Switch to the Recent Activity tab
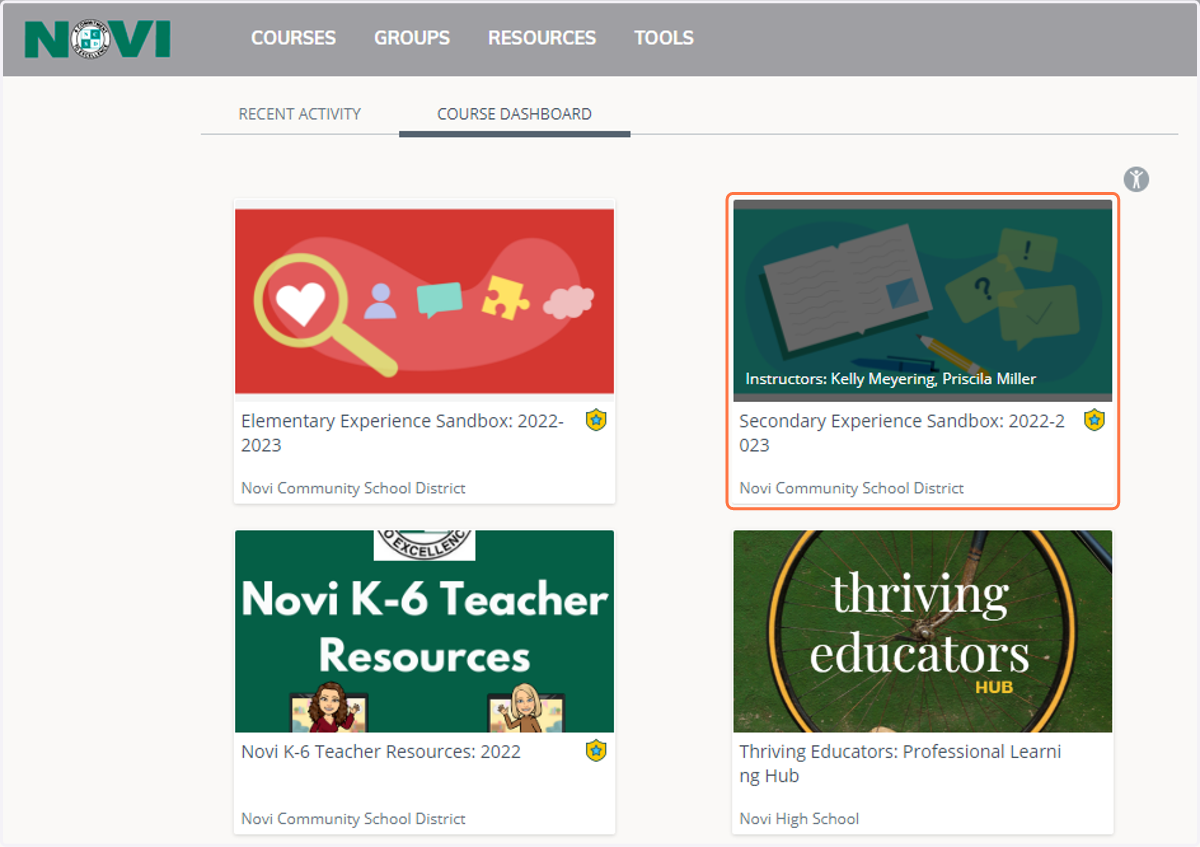This screenshot has width=1200, height=847. click(x=300, y=114)
